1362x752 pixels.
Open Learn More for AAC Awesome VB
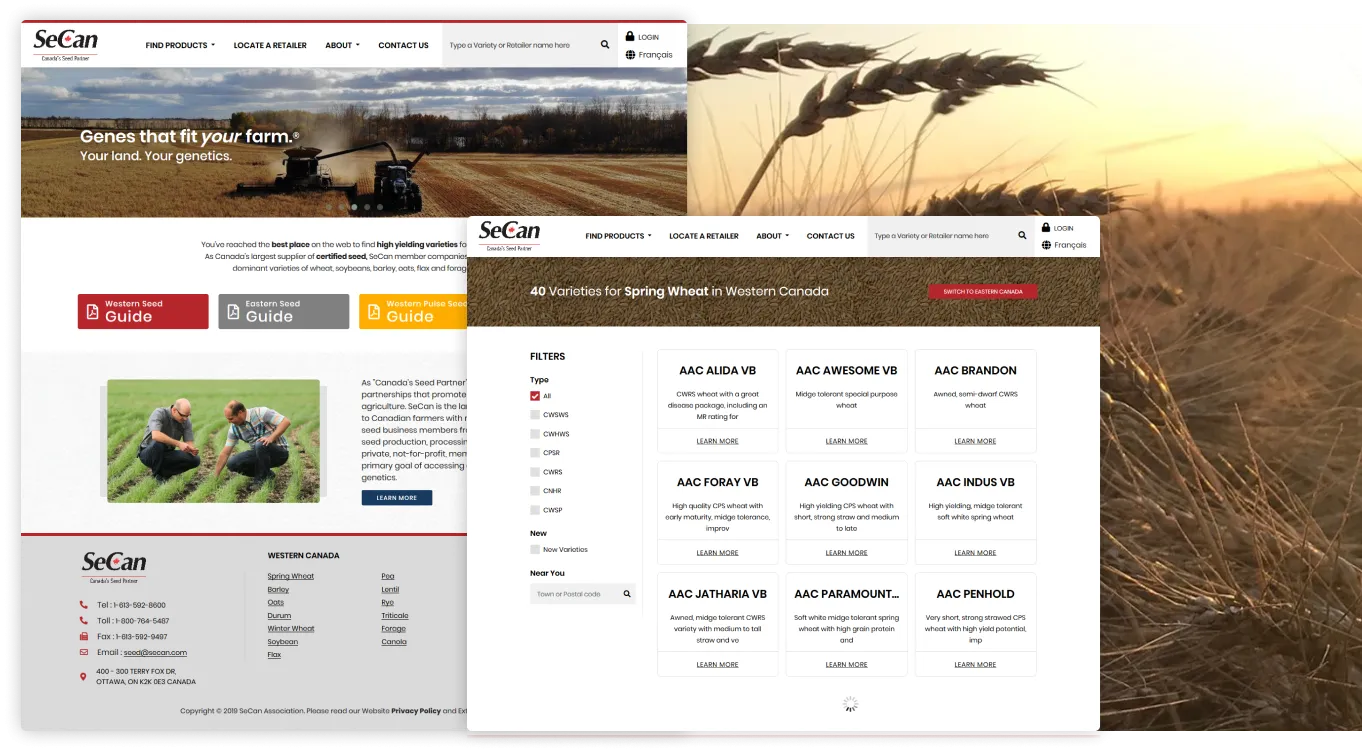point(846,441)
